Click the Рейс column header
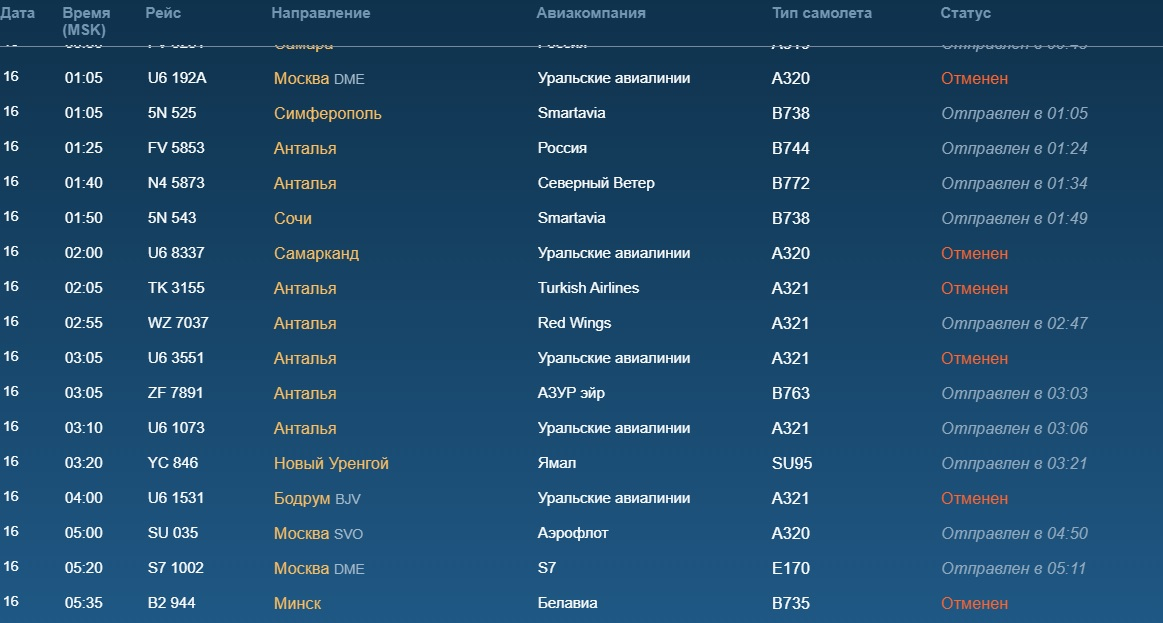This screenshot has height=623, width=1163. pos(163,13)
